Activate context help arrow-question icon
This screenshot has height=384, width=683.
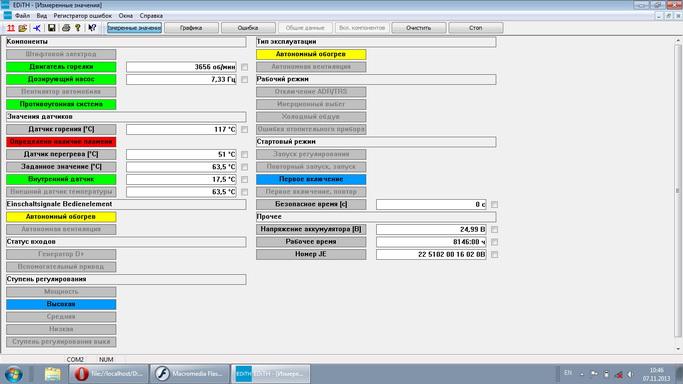[x=92, y=28]
